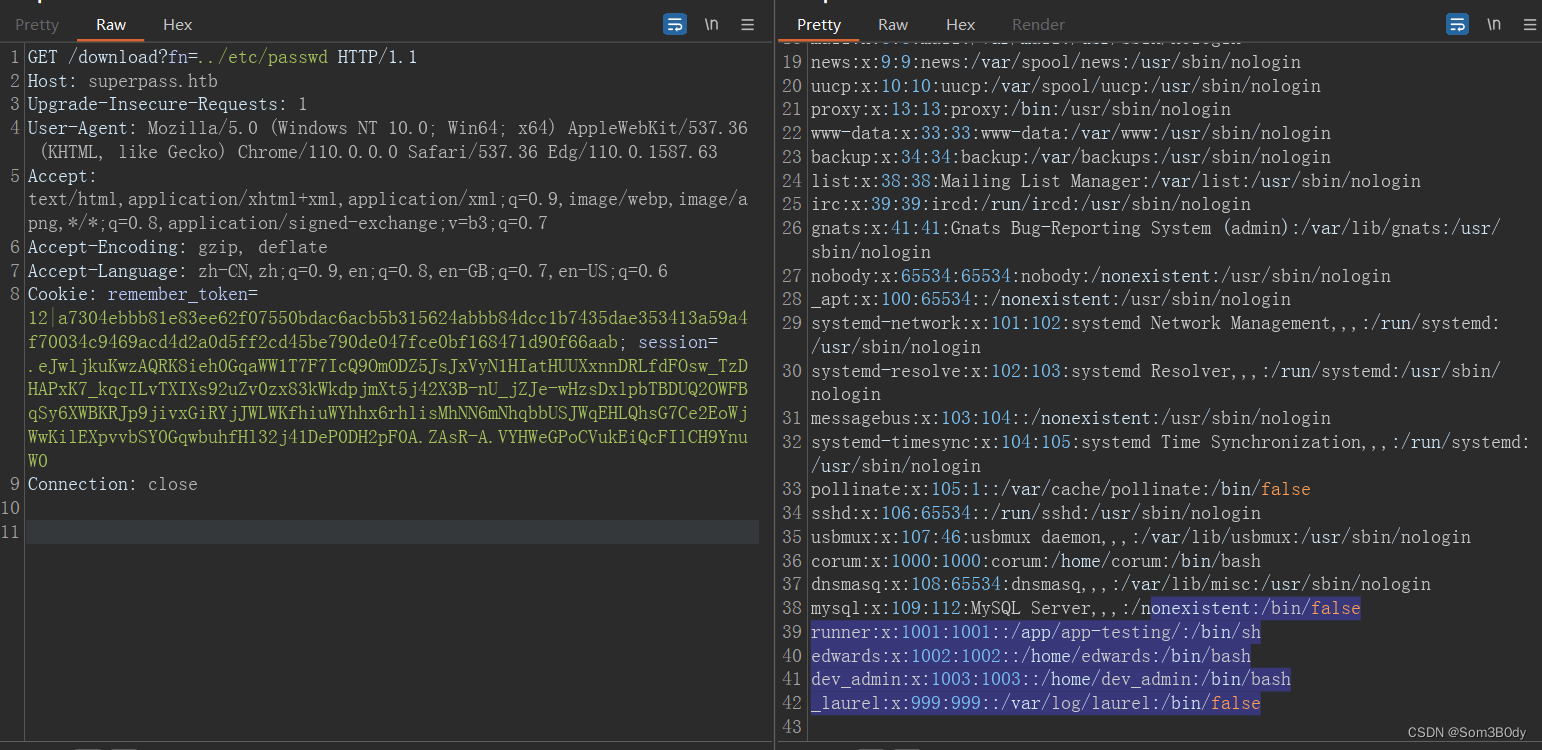The height and width of the screenshot is (750, 1542).
Task: Click the sshd:x:106 passwd entry
Action: click(1035, 513)
